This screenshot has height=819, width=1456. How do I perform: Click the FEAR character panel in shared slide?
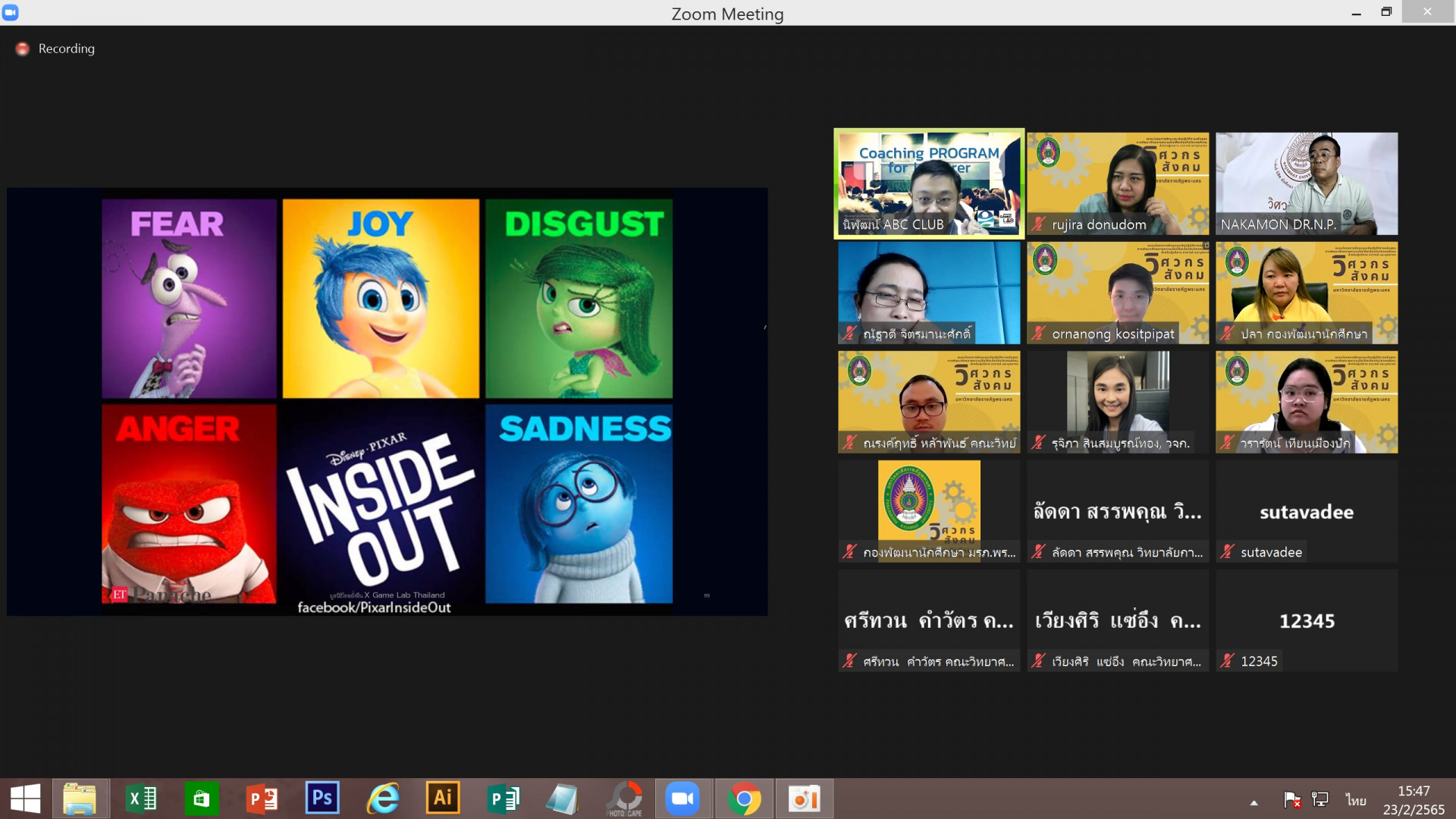point(189,299)
